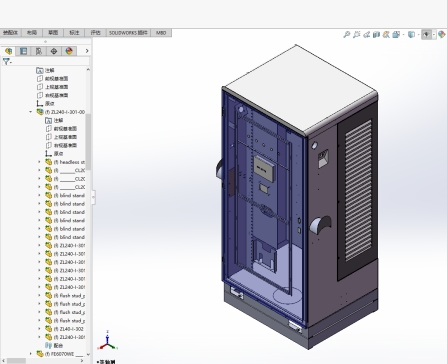Open the 布局 ribbon tab

tap(32, 33)
